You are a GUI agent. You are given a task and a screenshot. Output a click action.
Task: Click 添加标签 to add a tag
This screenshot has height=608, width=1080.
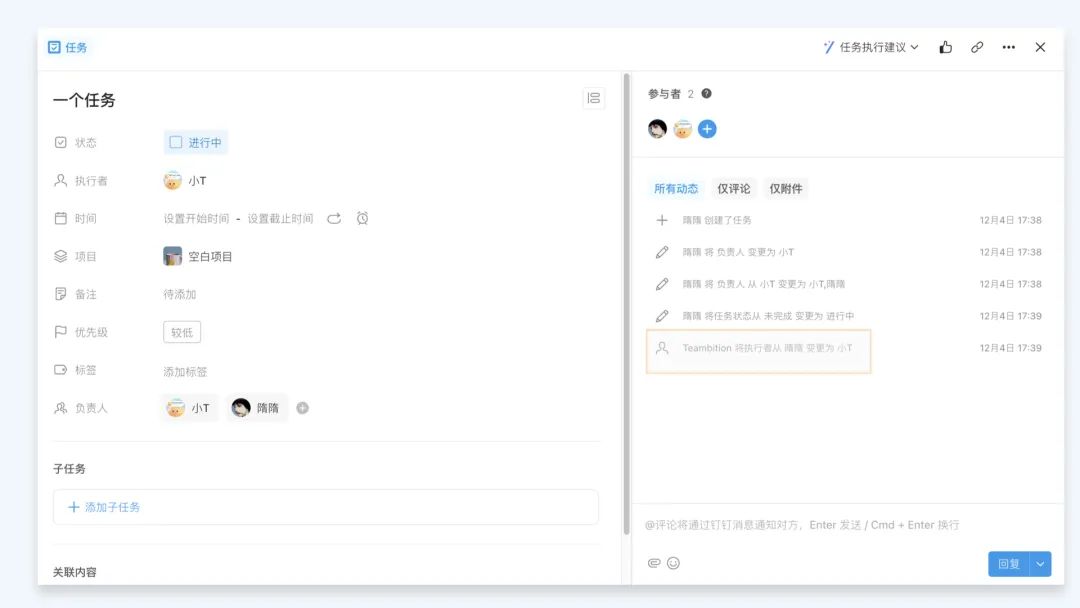point(185,371)
